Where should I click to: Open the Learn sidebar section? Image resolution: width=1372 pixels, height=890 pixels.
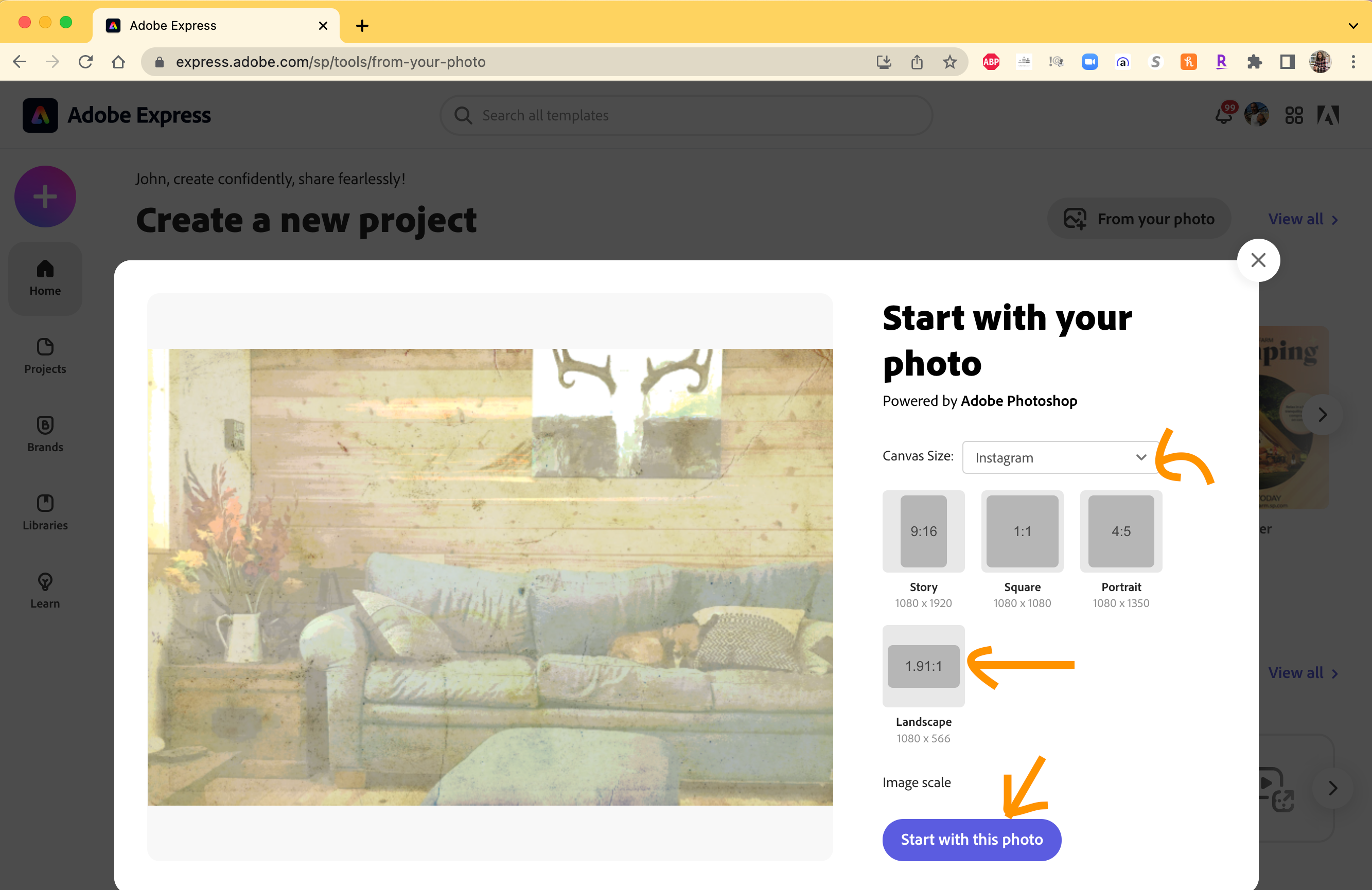[x=45, y=590]
